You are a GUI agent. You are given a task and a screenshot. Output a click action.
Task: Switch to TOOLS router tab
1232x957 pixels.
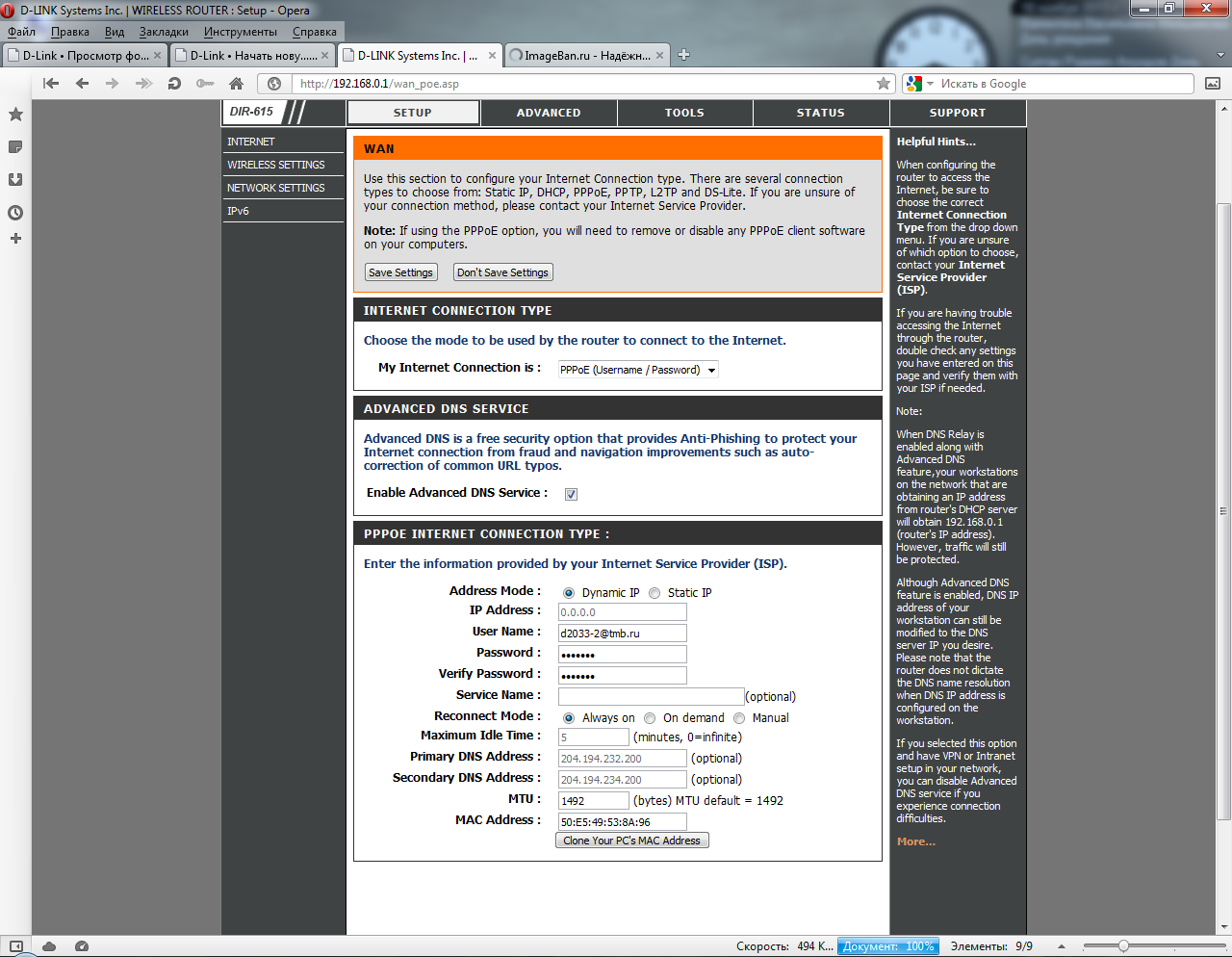point(684,113)
